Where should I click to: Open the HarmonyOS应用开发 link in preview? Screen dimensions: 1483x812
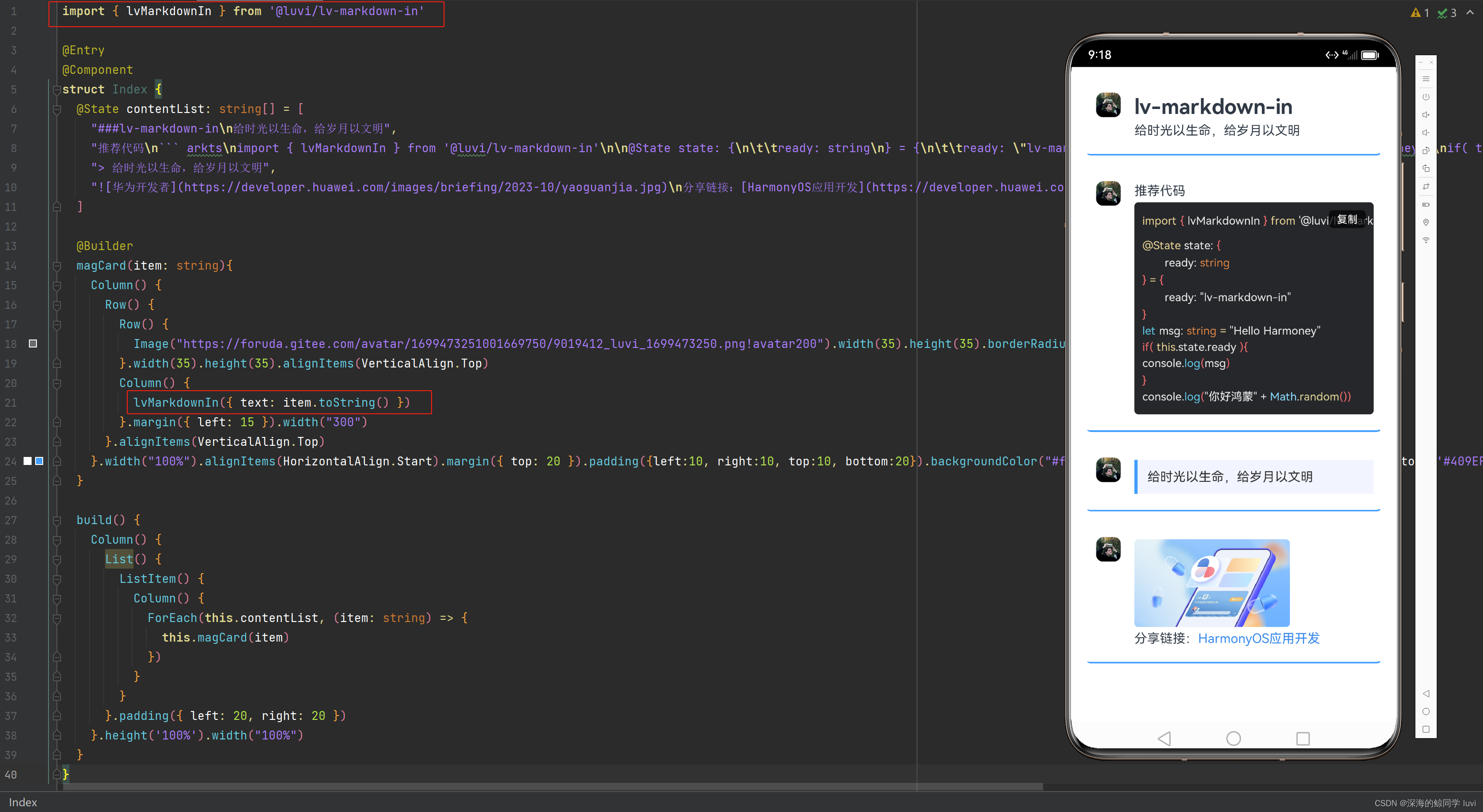(1258, 638)
